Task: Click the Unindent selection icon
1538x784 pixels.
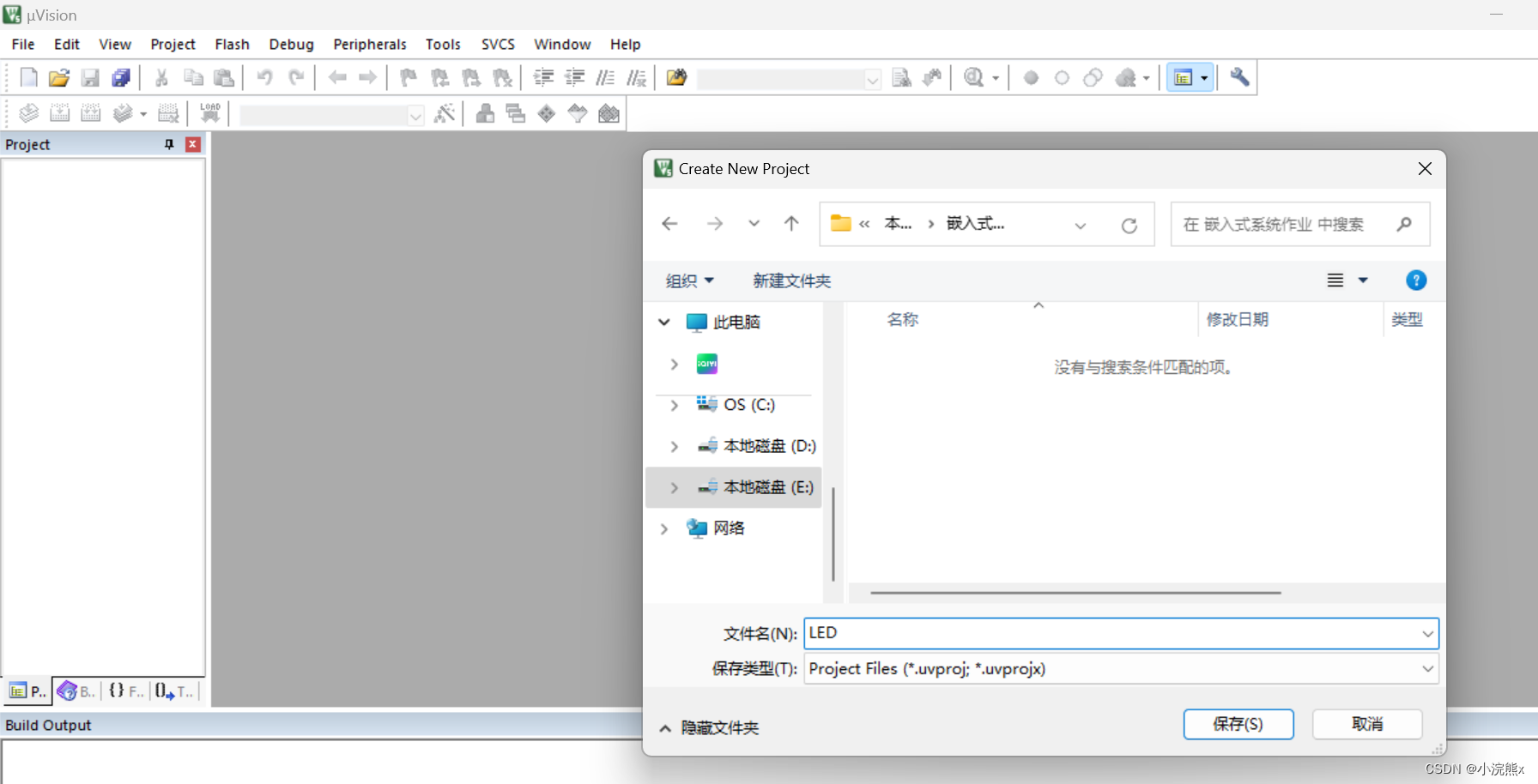Action: click(x=574, y=78)
